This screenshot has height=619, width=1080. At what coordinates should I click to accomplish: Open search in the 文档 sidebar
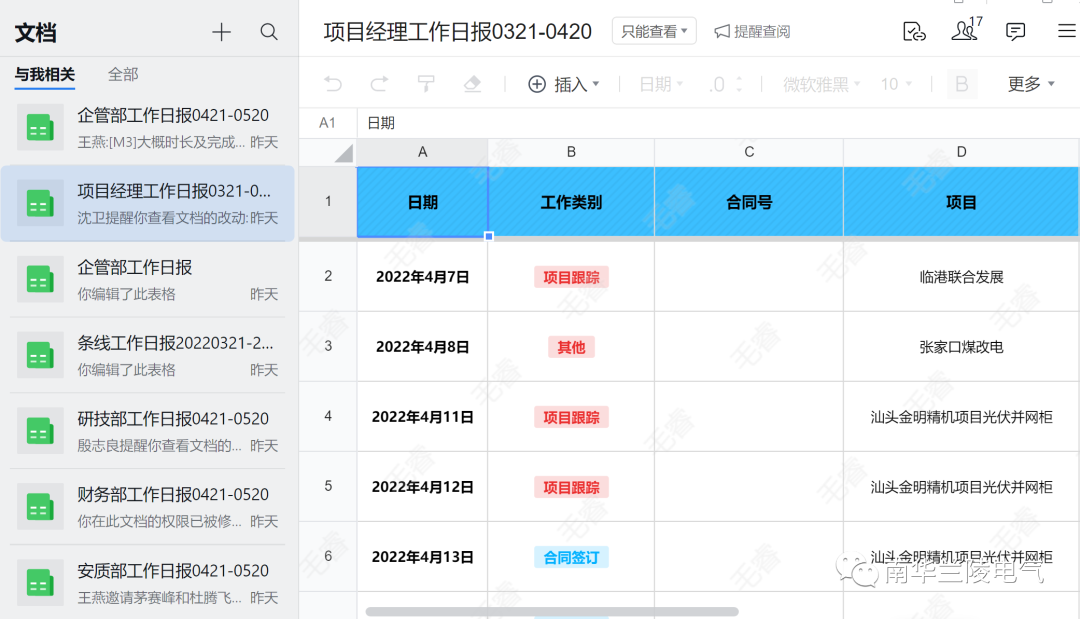(269, 33)
